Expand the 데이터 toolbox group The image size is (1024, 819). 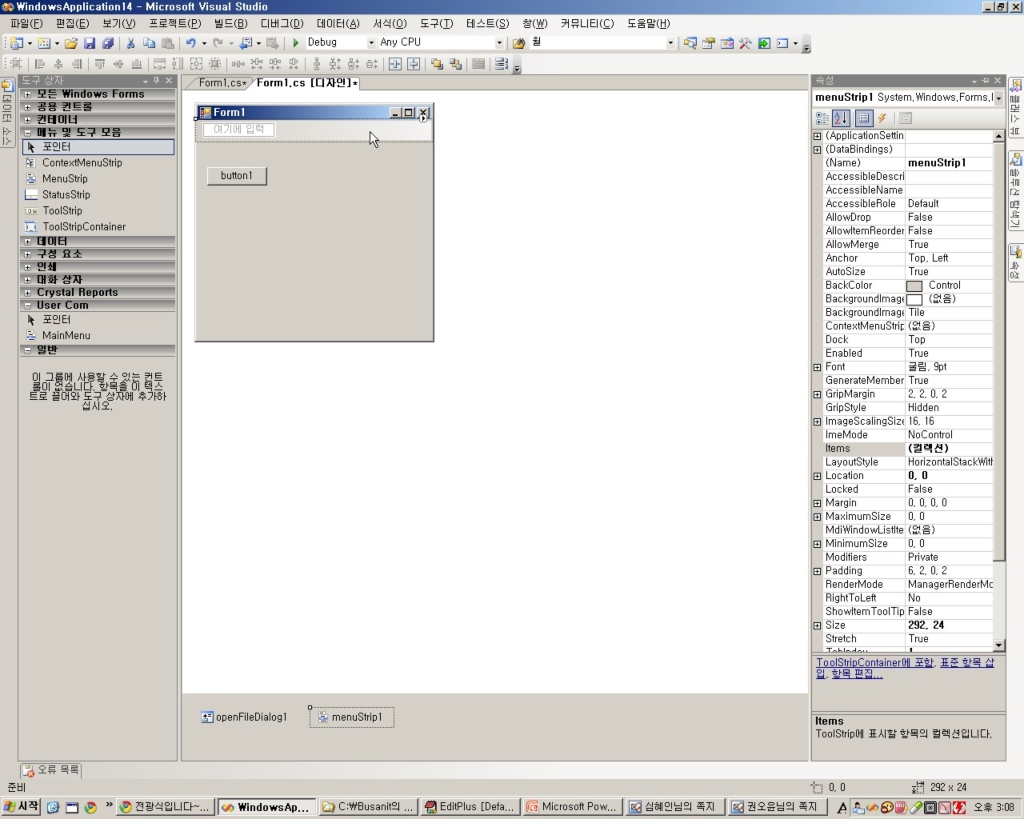27,242
